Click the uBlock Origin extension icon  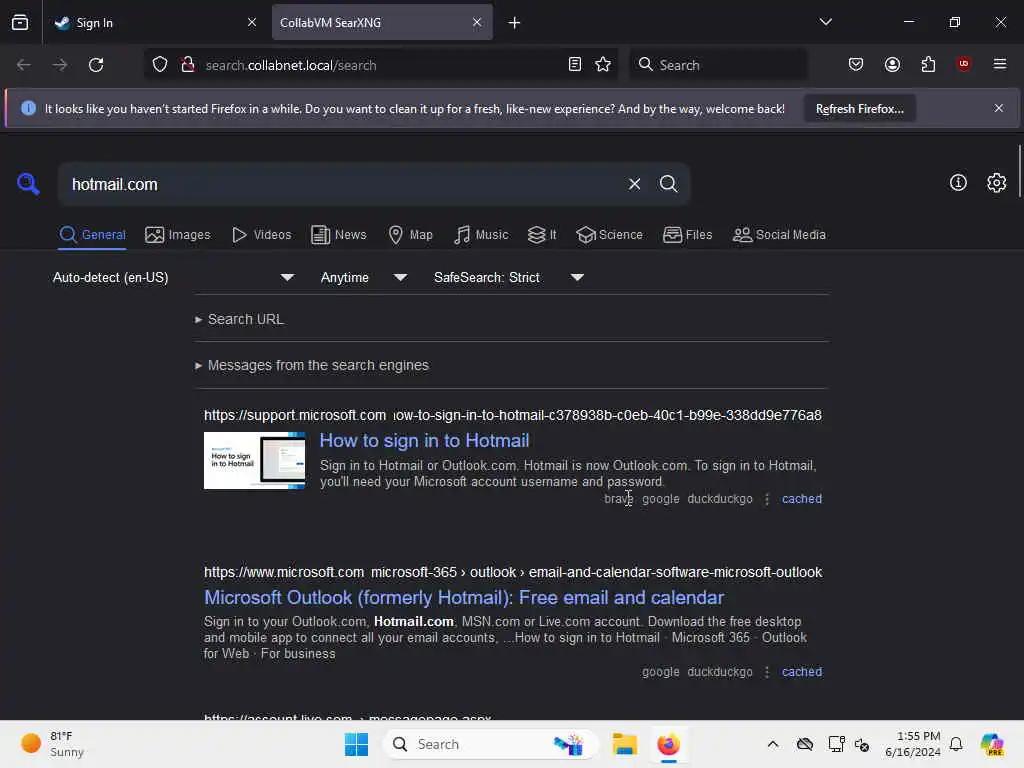pos(964,64)
